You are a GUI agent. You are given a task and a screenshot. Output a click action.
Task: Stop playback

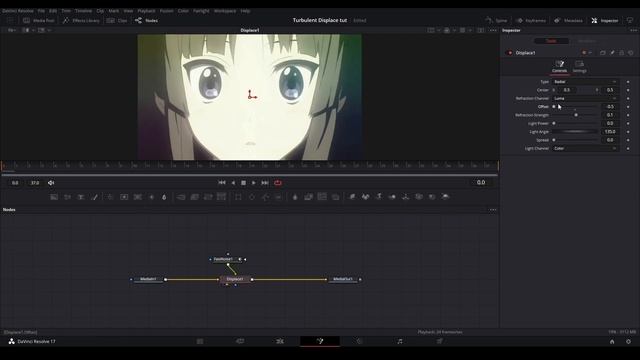(243, 183)
